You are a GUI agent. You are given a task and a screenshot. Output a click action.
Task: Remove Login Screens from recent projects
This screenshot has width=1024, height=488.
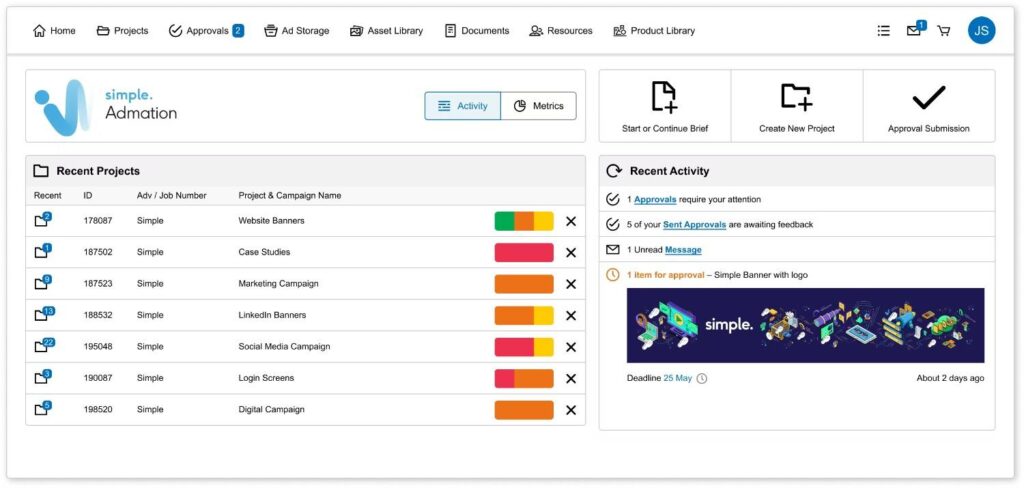coord(571,379)
